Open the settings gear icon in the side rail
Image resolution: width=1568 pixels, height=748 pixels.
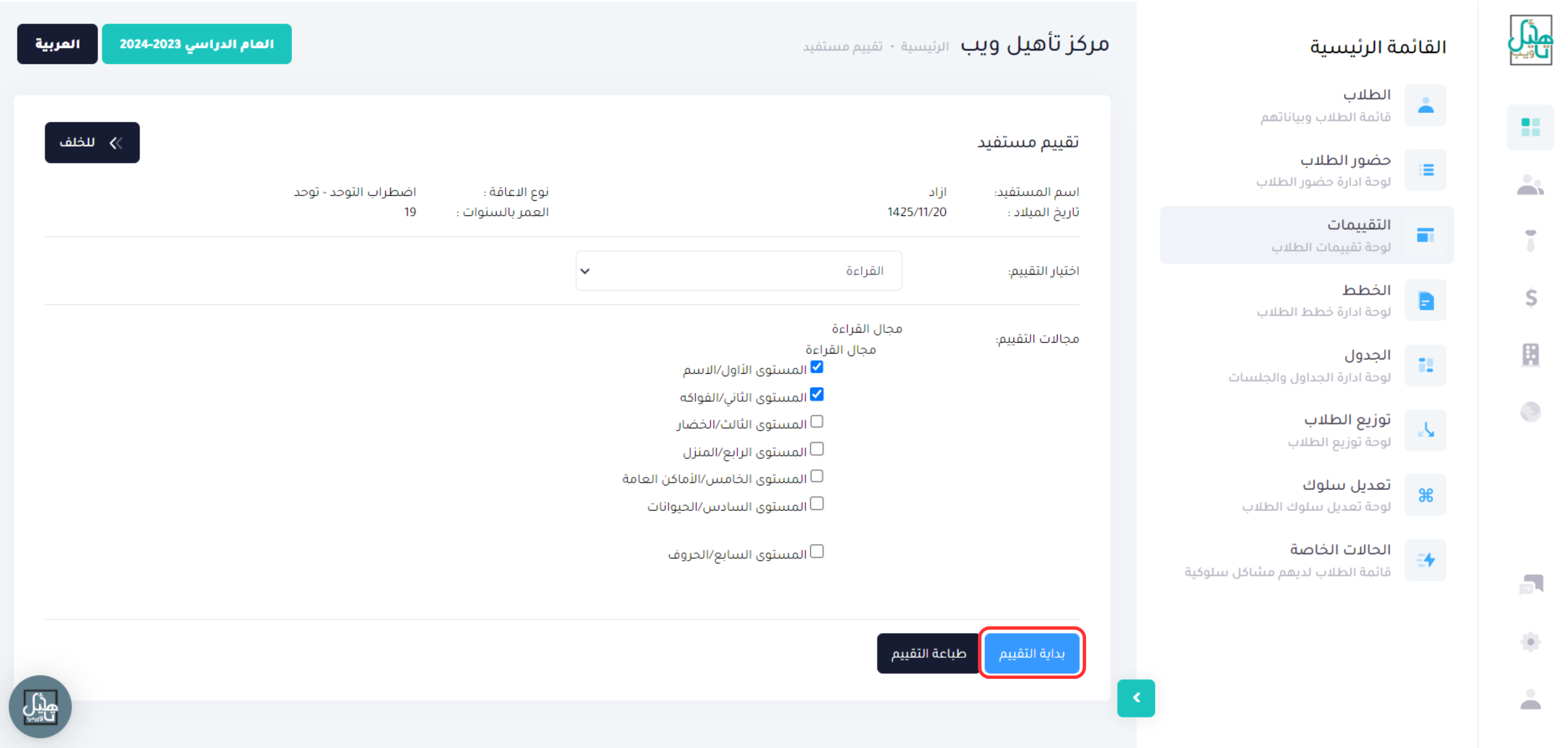[1530, 642]
